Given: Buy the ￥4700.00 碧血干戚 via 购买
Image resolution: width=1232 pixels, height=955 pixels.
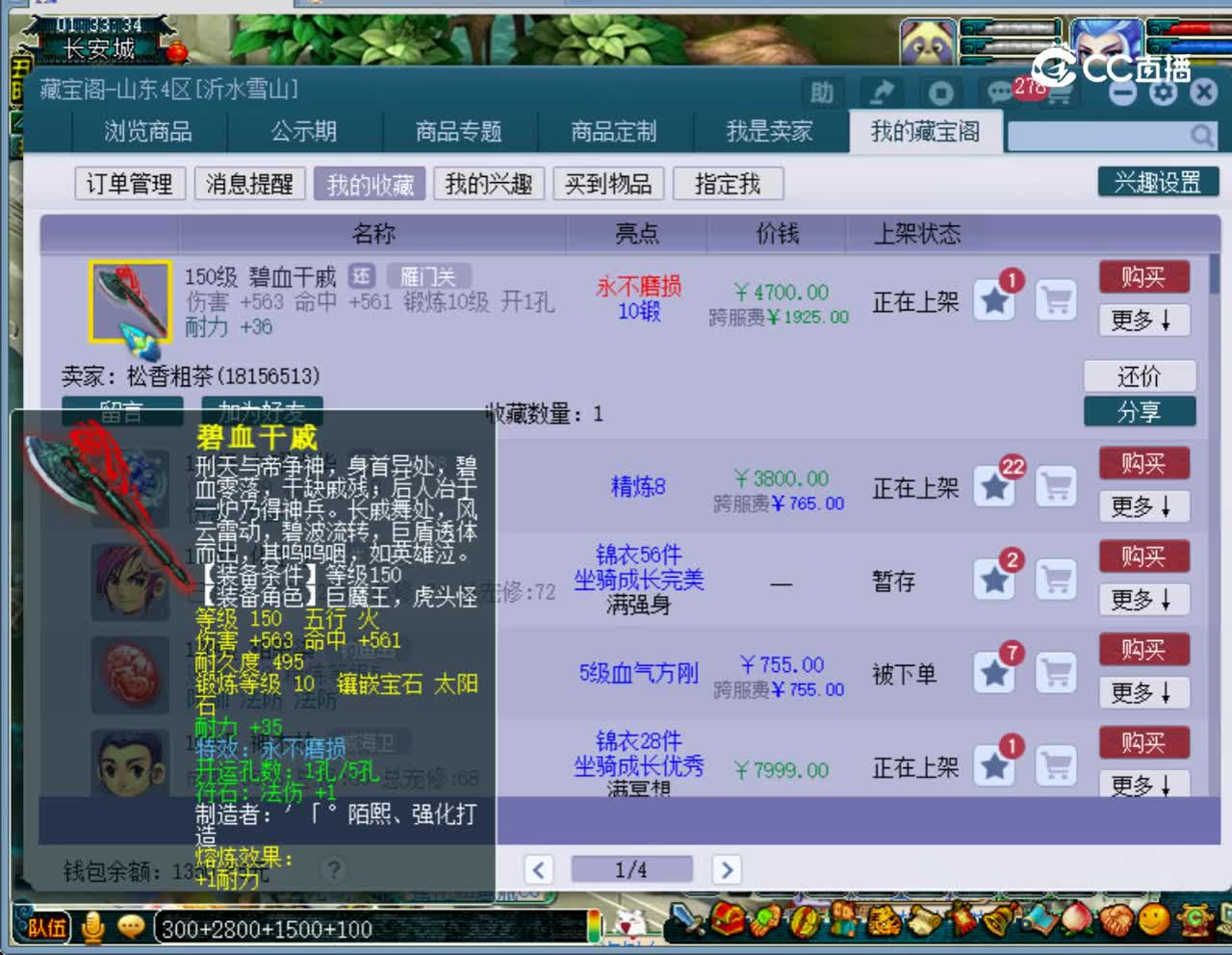Looking at the screenshot, I should pos(1144,277).
